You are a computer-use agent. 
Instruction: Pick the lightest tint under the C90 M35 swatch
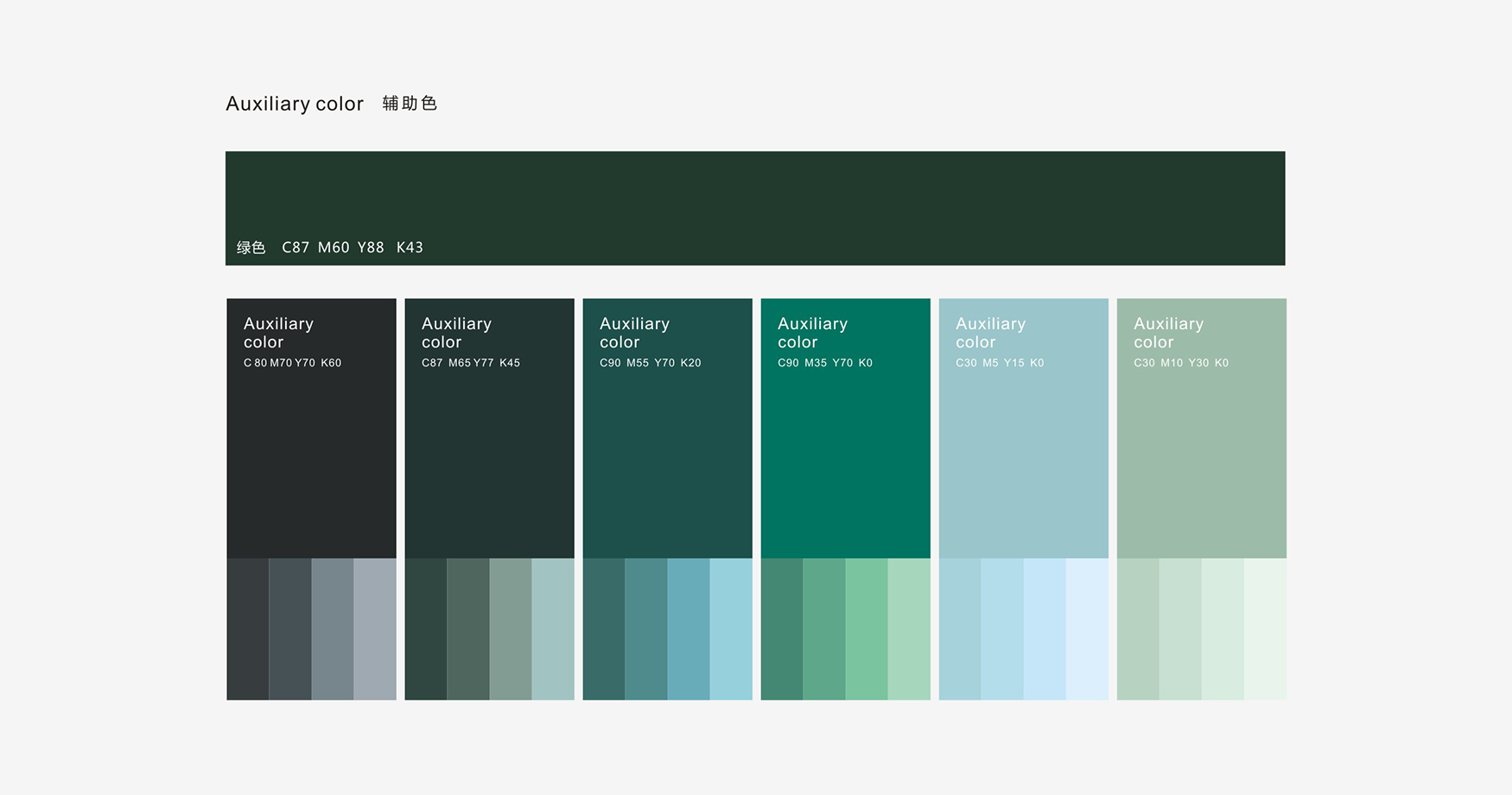pyautogui.click(x=909, y=629)
